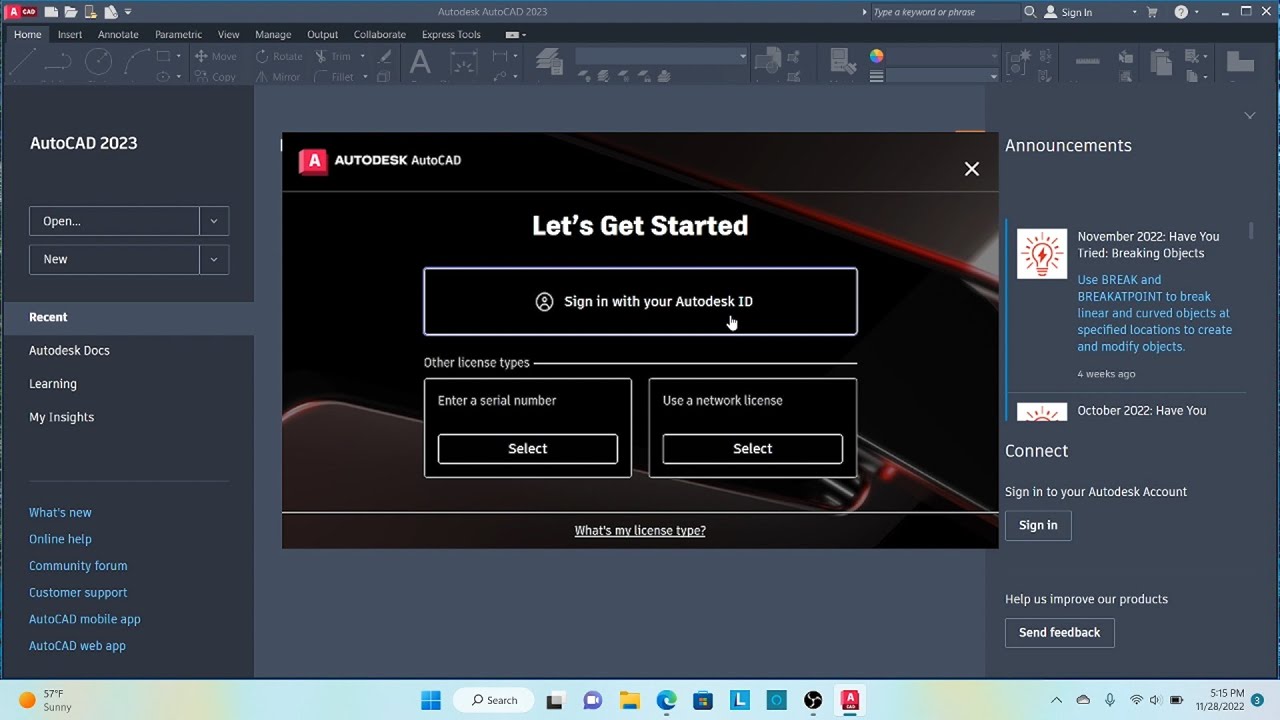The image size is (1280, 720).
Task: Switch to the Manage ribbon tab
Action: [273, 34]
